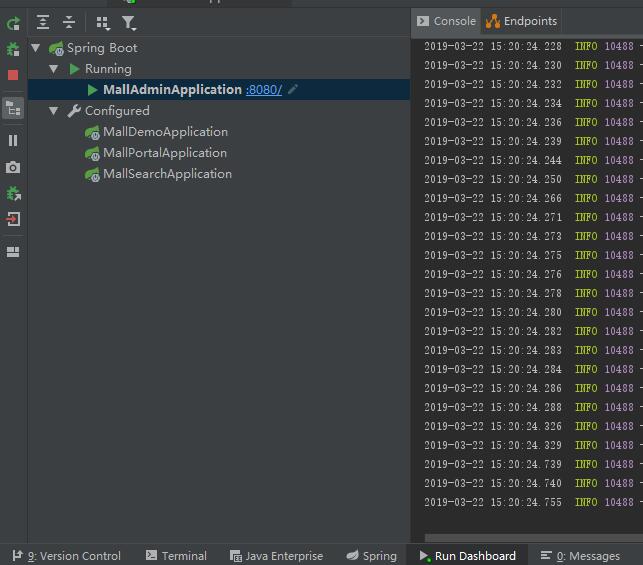Open the Filter funnel dropdown

point(129,23)
